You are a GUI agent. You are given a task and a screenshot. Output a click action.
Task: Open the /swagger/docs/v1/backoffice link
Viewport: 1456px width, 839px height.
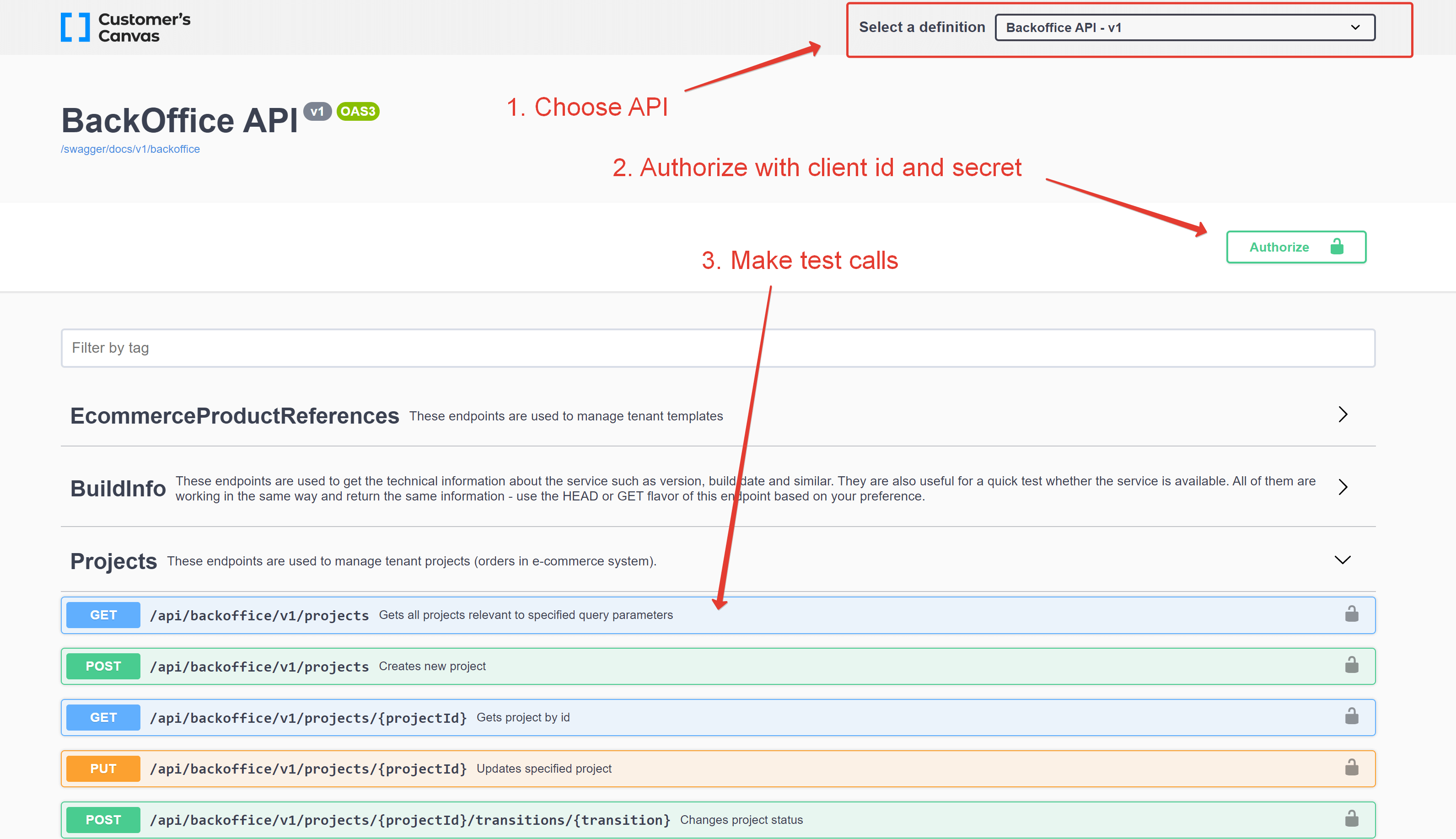[x=130, y=149]
